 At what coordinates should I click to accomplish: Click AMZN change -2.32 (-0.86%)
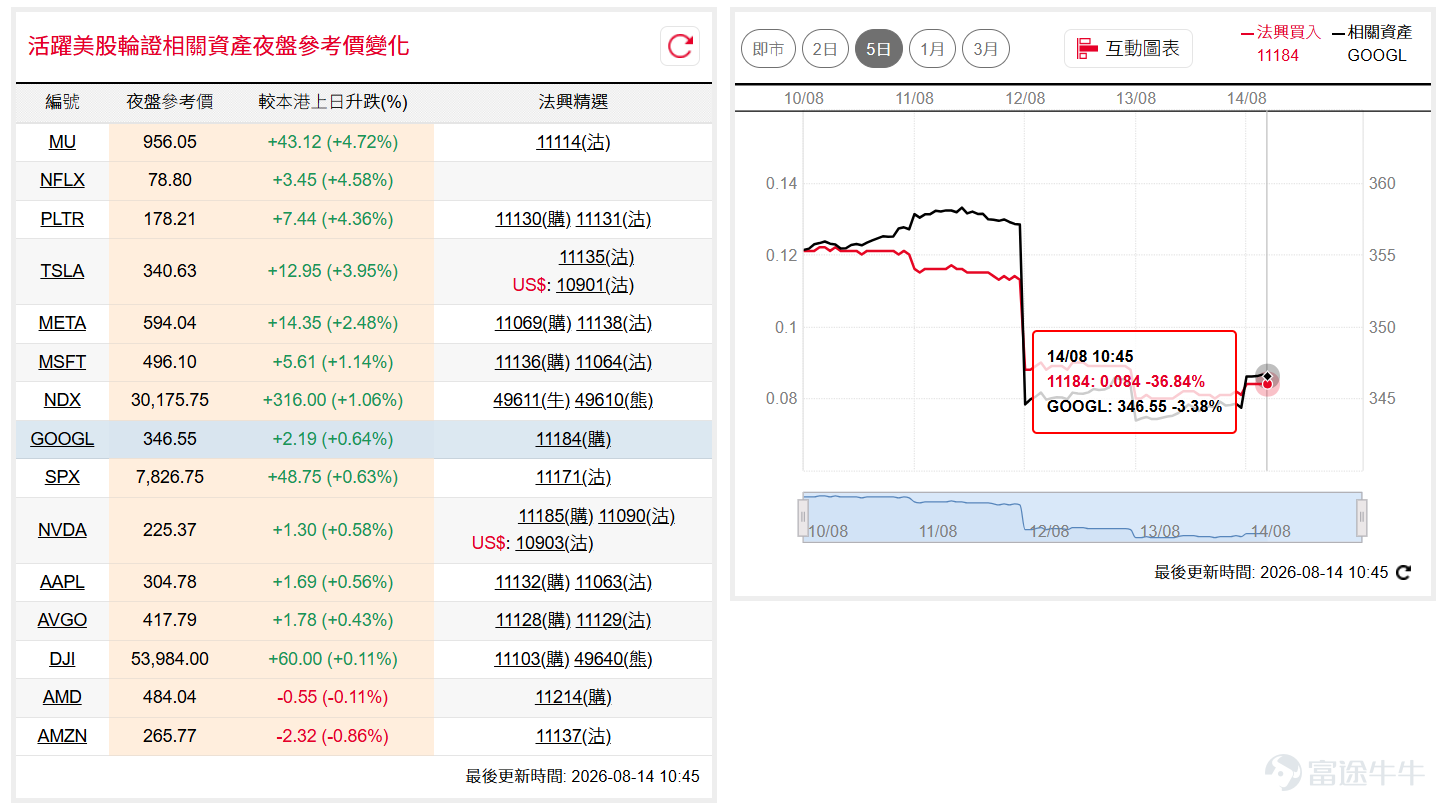point(333,736)
